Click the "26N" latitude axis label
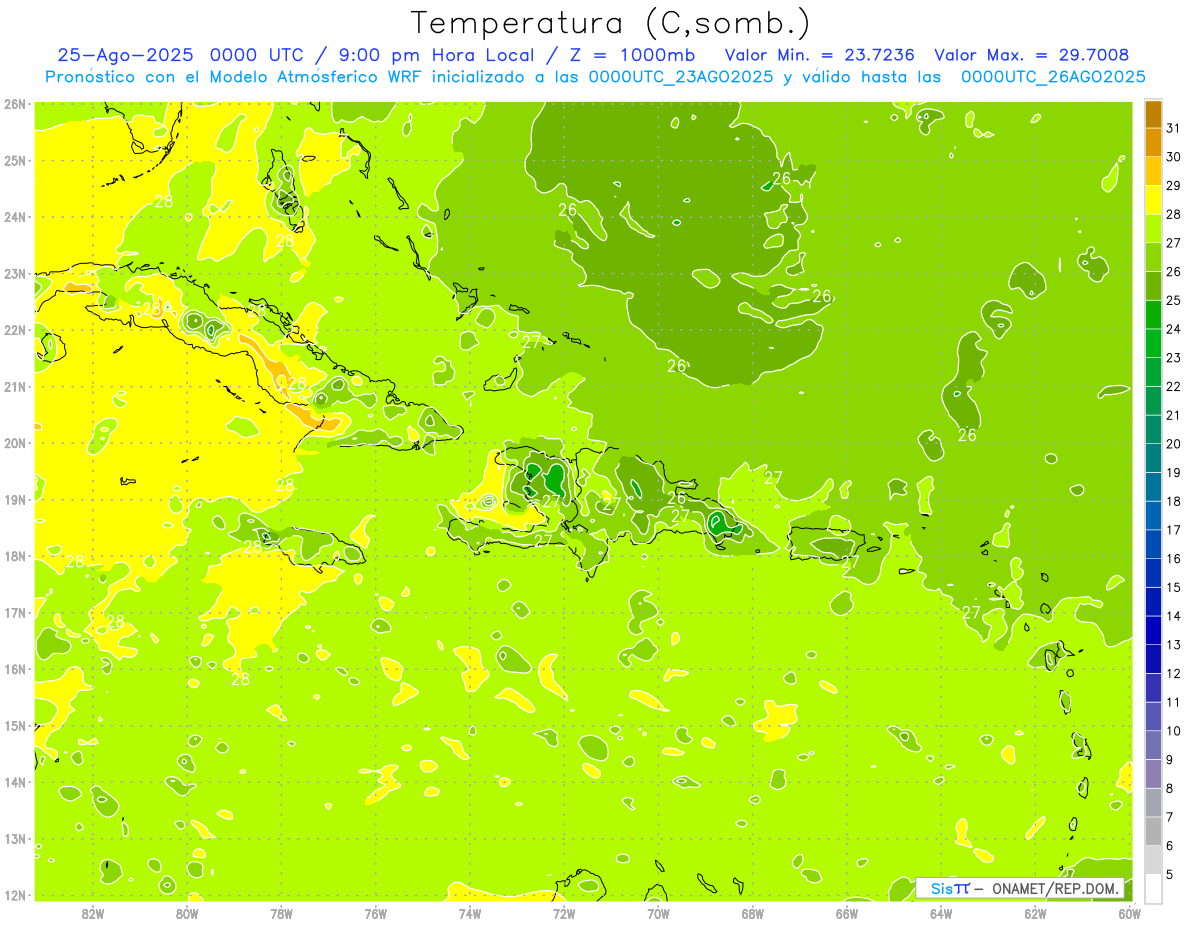Viewport: 1200px width, 927px height. [14, 103]
